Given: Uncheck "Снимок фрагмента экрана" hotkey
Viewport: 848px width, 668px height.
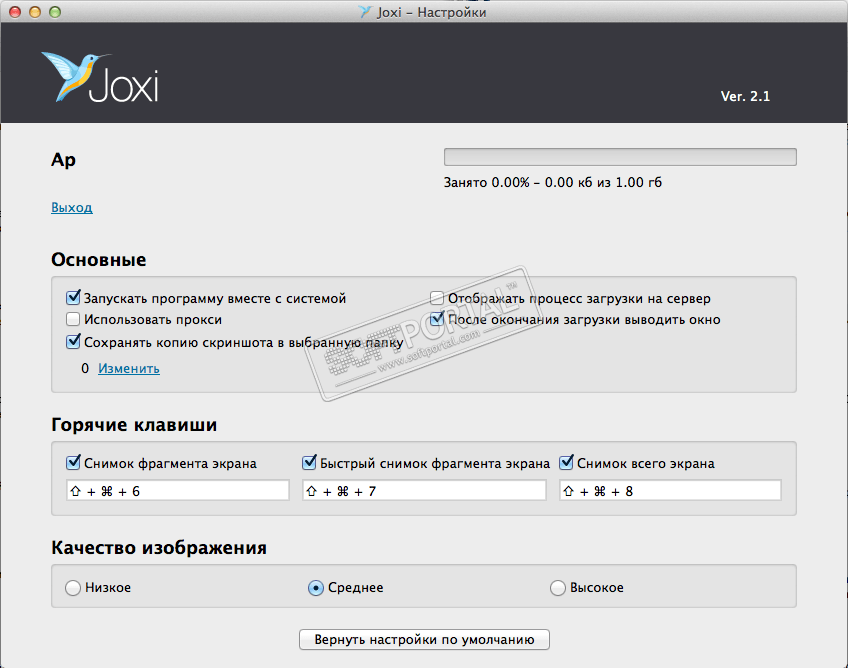Looking at the screenshot, I should pyautogui.click(x=73, y=463).
